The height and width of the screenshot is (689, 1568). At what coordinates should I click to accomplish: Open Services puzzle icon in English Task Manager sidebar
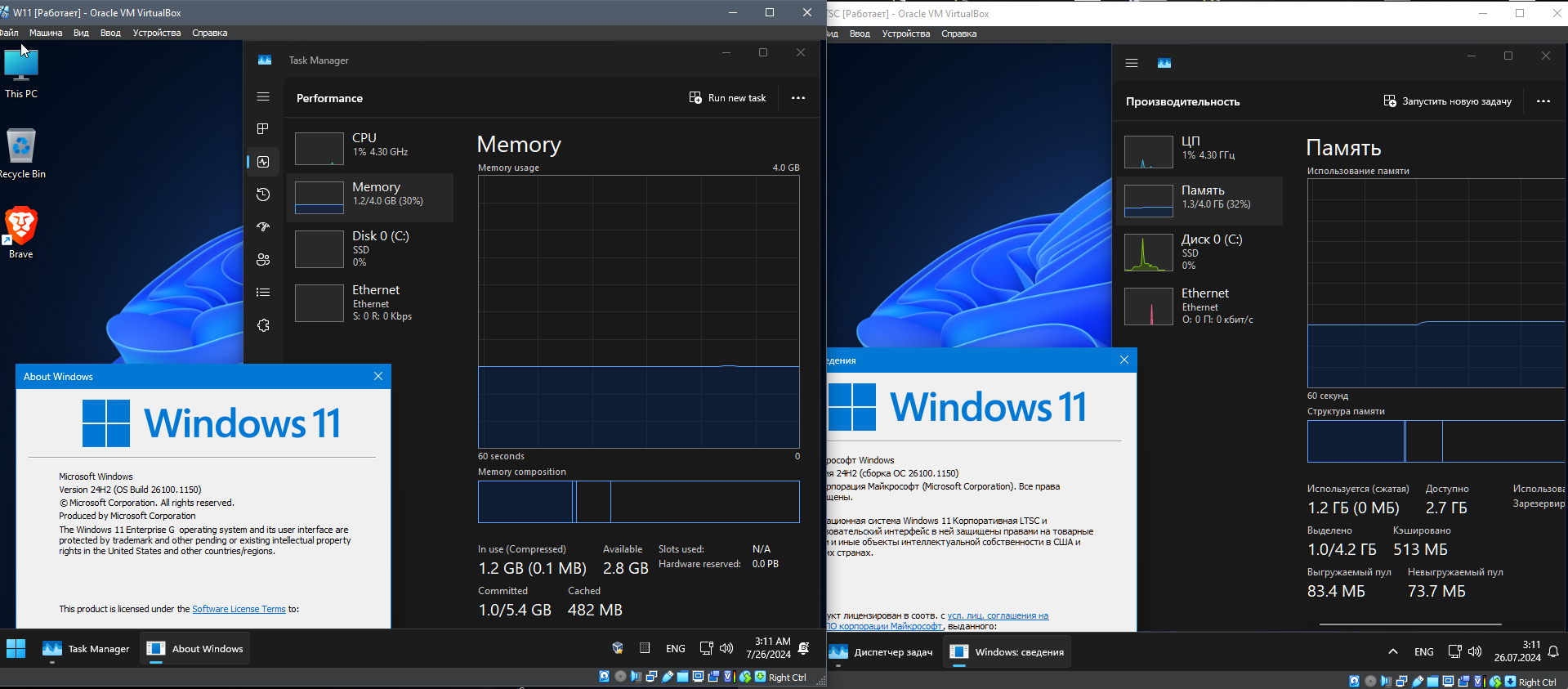(x=263, y=325)
